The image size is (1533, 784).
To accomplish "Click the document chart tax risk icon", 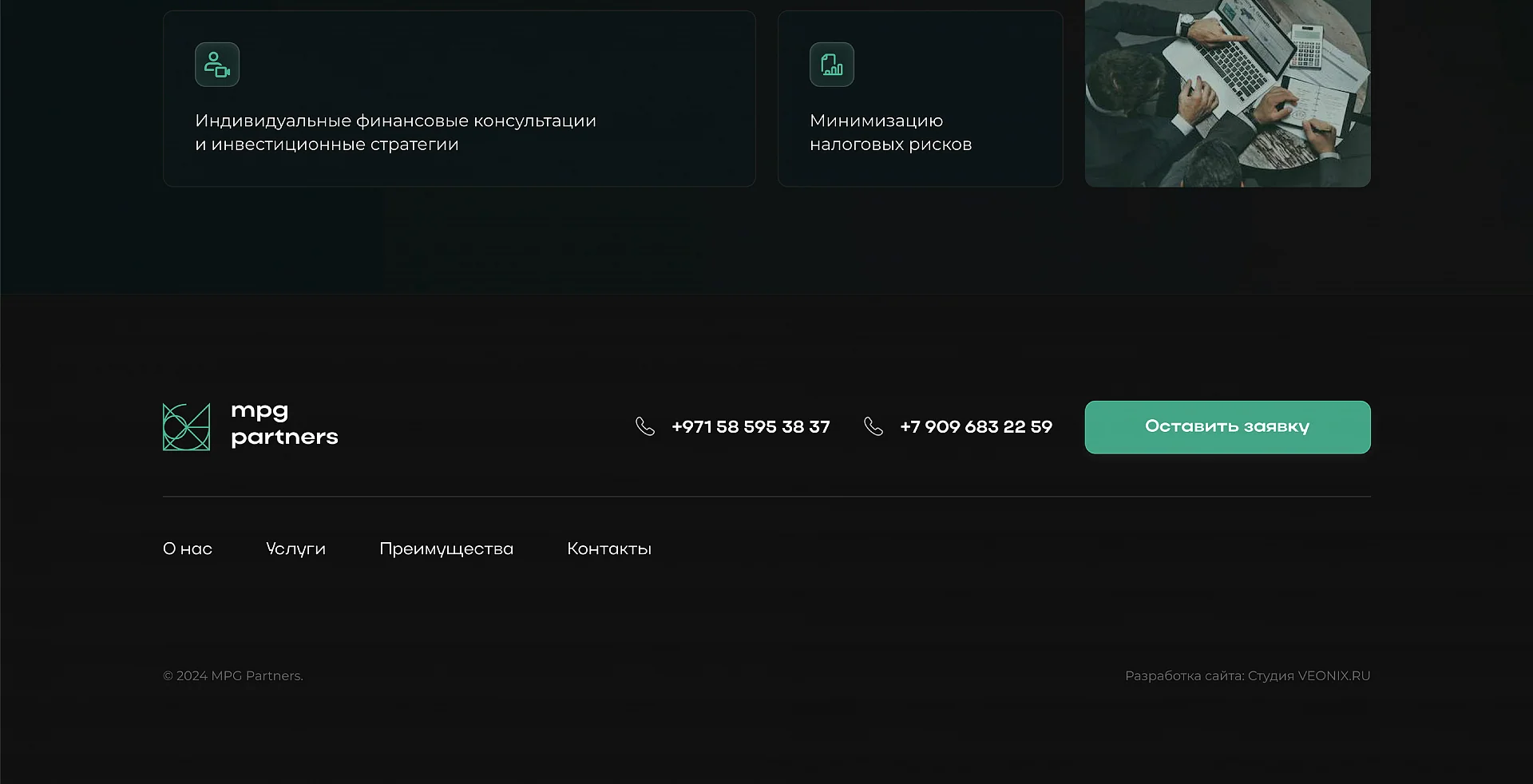I will pos(832,65).
